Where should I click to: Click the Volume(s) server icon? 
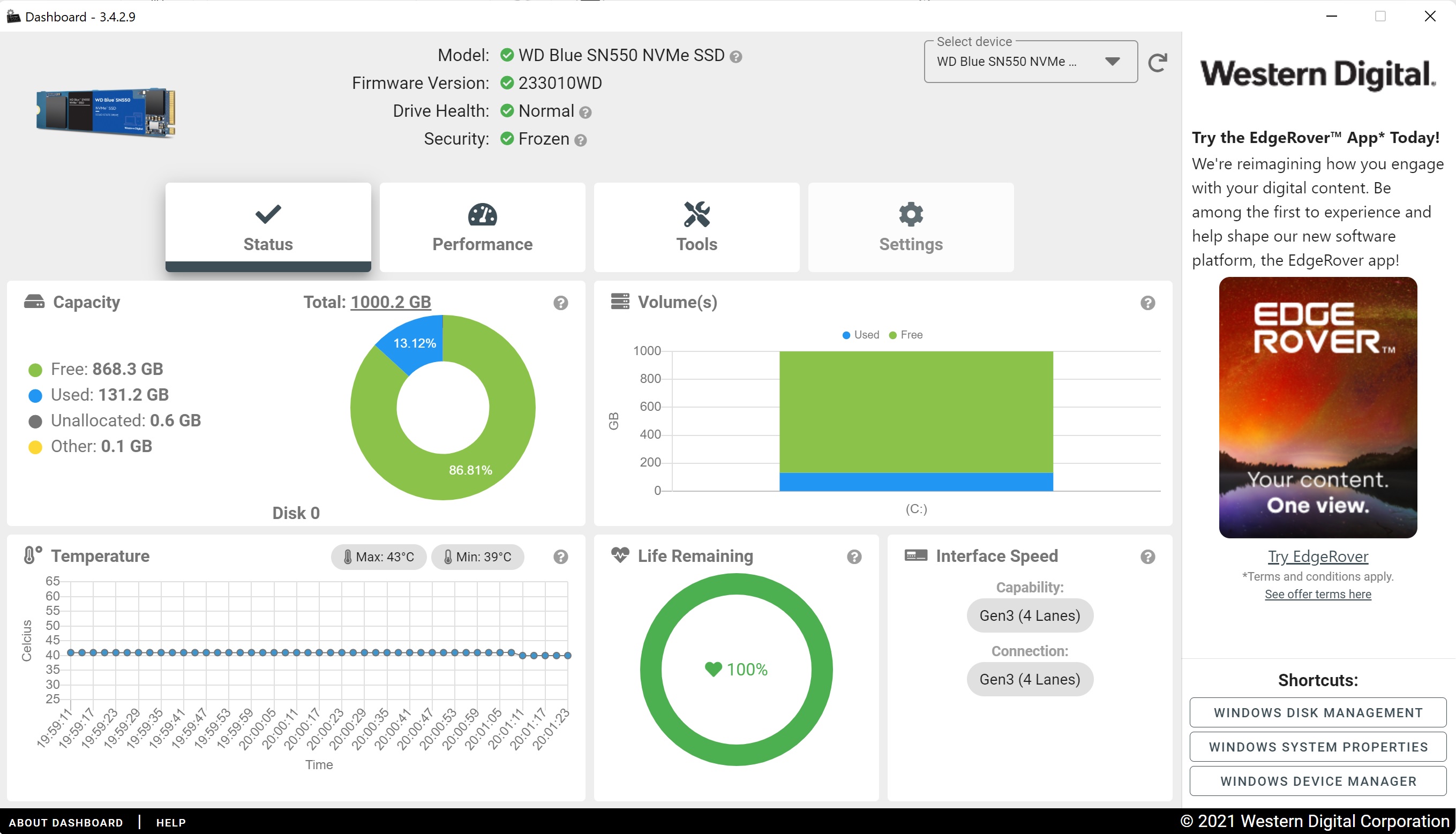point(620,301)
